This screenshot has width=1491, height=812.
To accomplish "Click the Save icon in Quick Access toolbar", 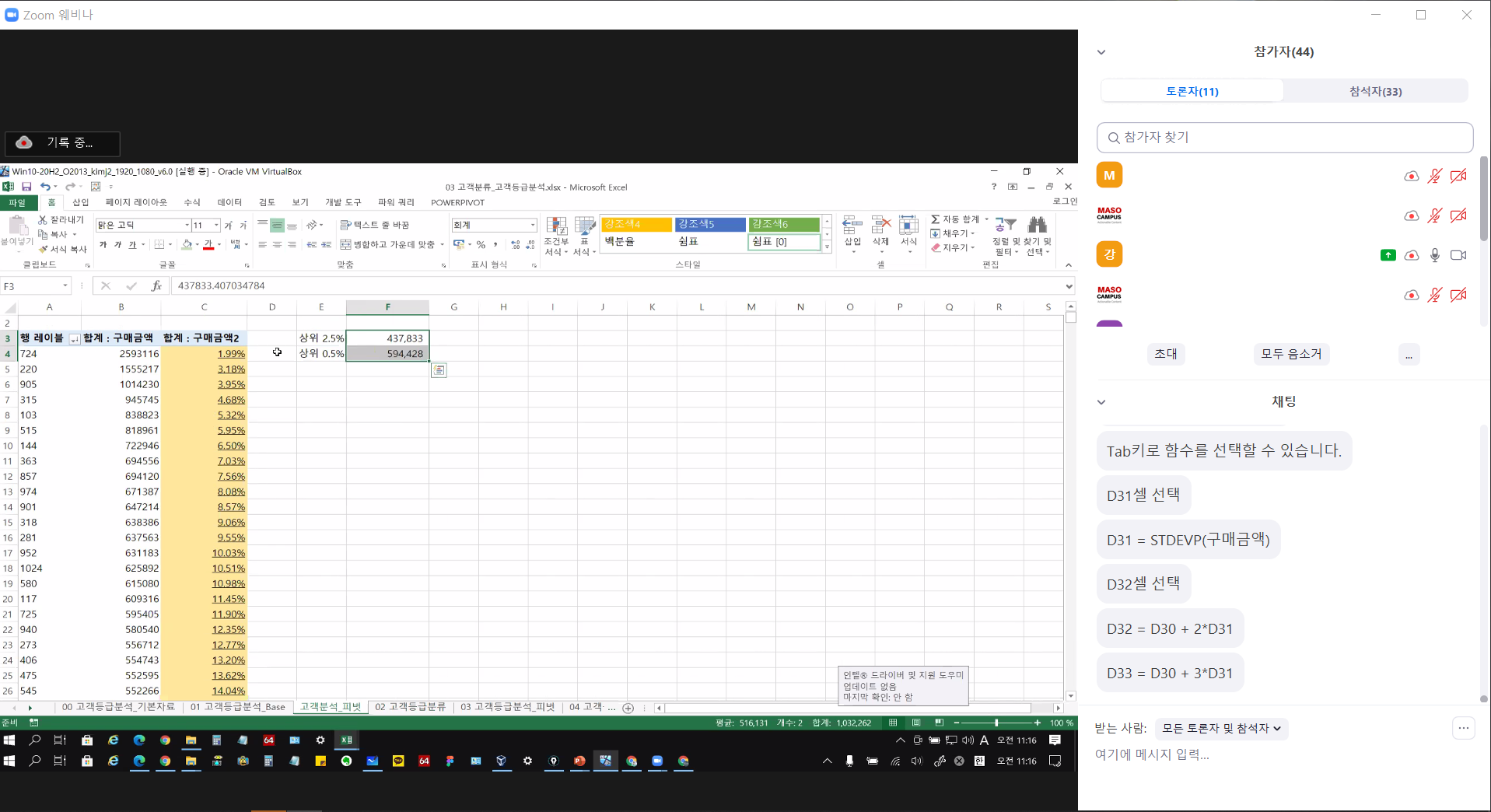I will point(26,187).
